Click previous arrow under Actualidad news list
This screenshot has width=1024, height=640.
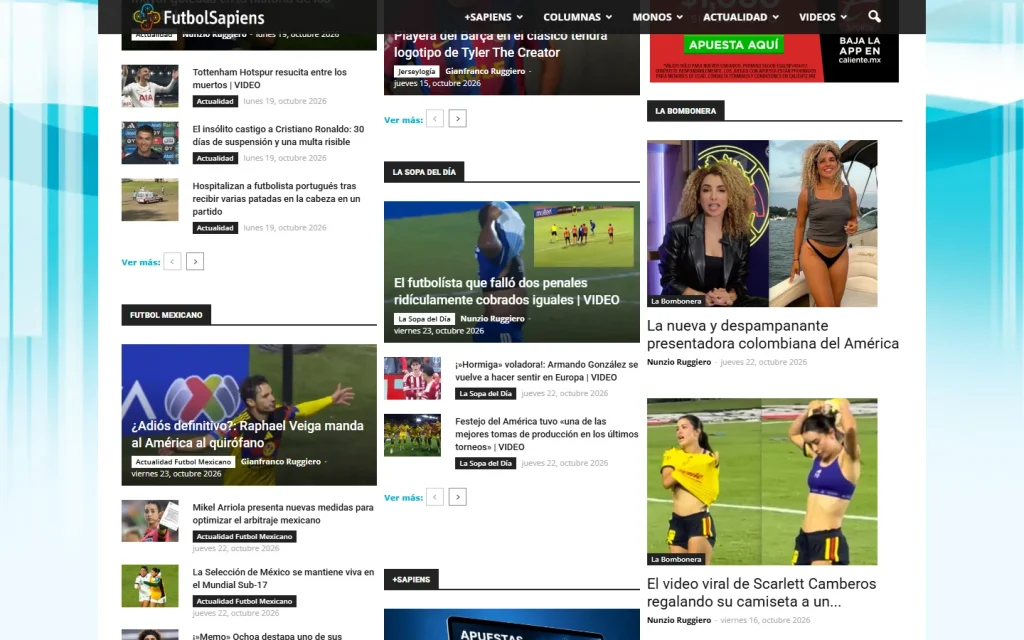tap(172, 261)
